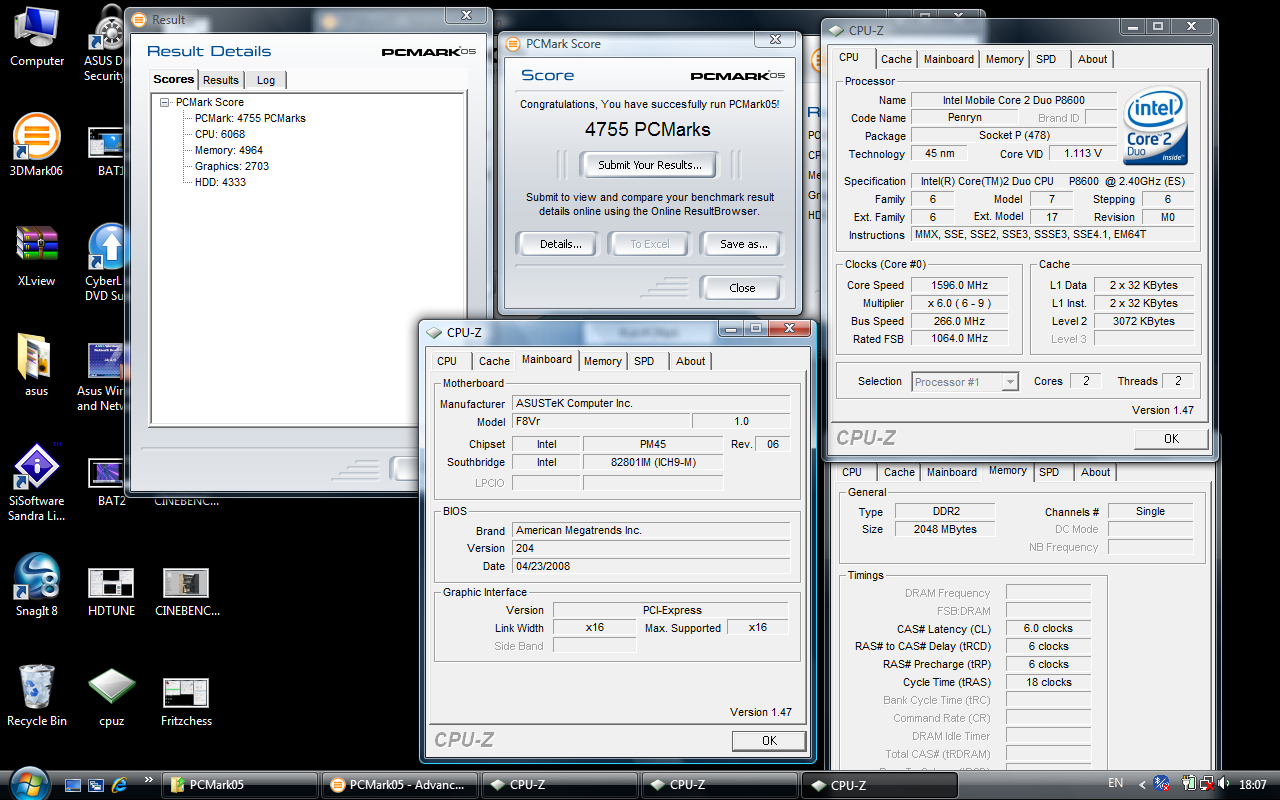Screen dimensions: 1280x800
Task: Select the Fritzchess desktop icon
Action: 186,700
